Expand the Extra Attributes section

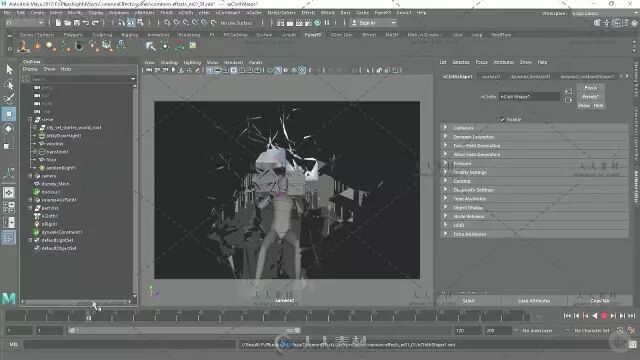(445, 234)
